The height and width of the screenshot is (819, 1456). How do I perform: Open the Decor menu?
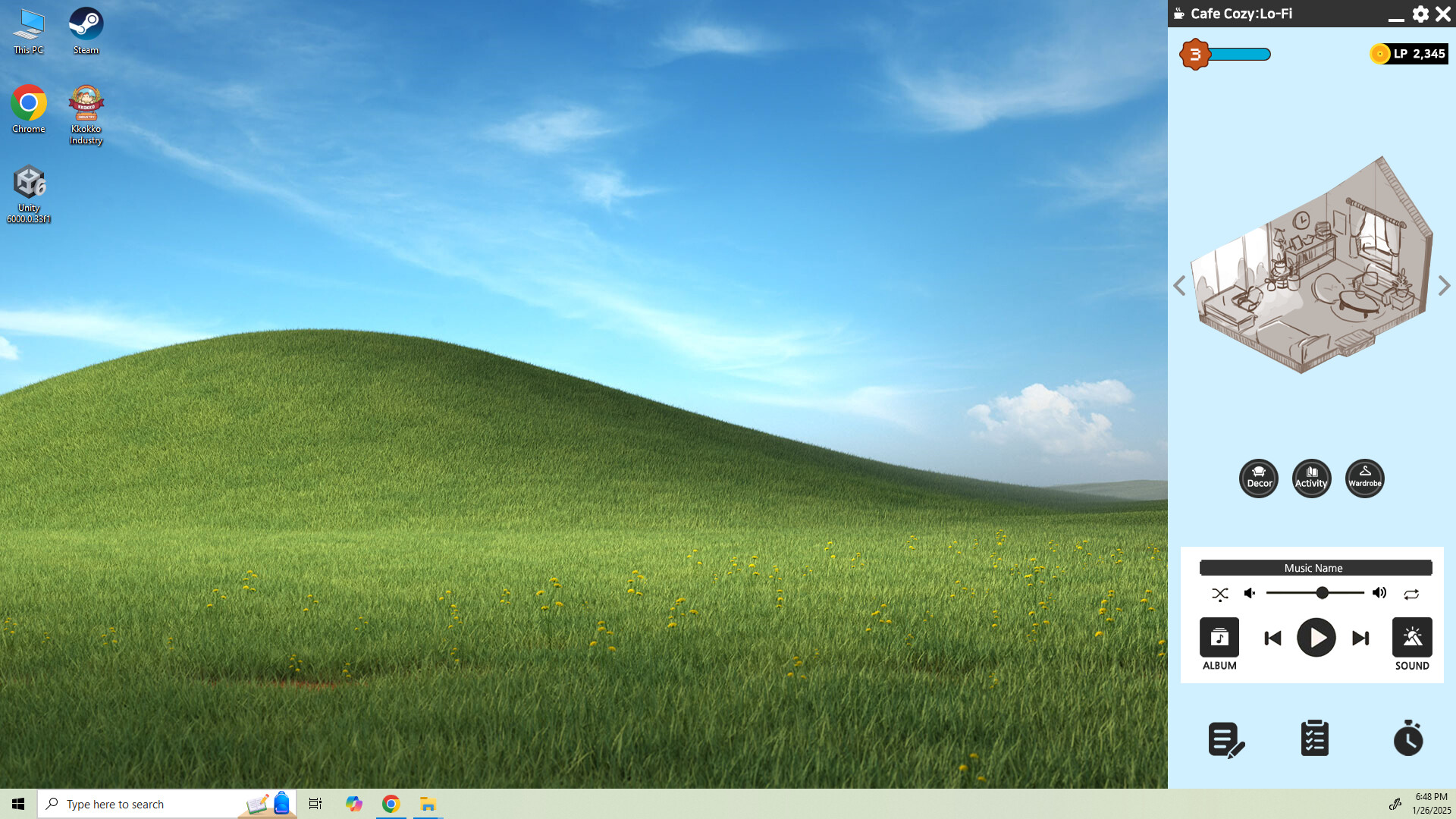point(1259,479)
